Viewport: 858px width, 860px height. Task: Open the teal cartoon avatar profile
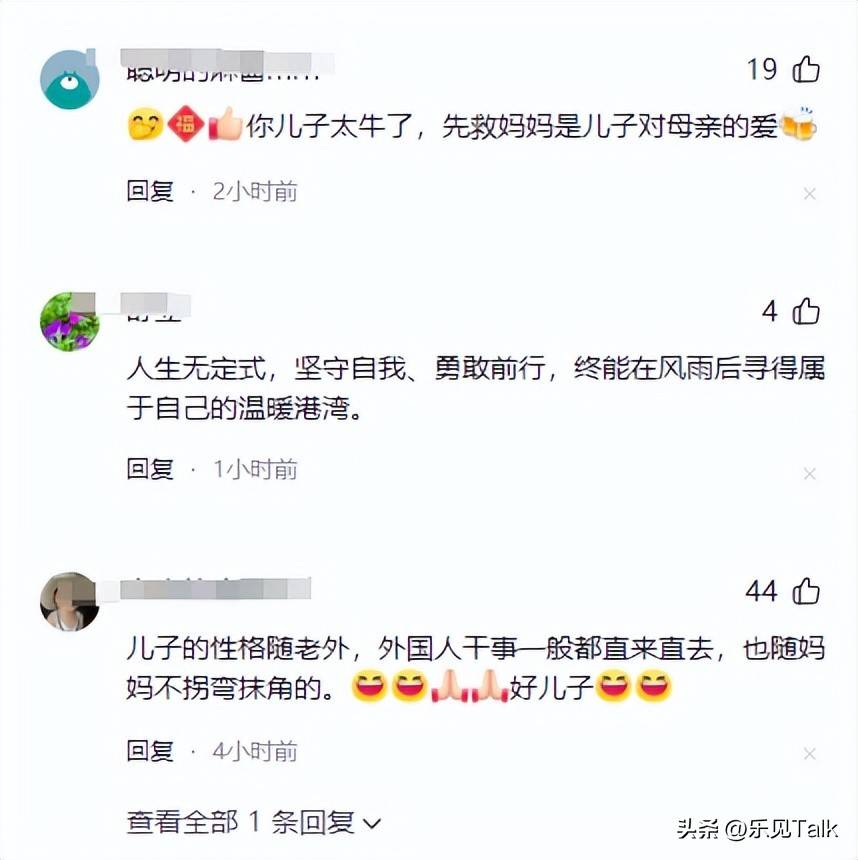pyautogui.click(x=70, y=79)
